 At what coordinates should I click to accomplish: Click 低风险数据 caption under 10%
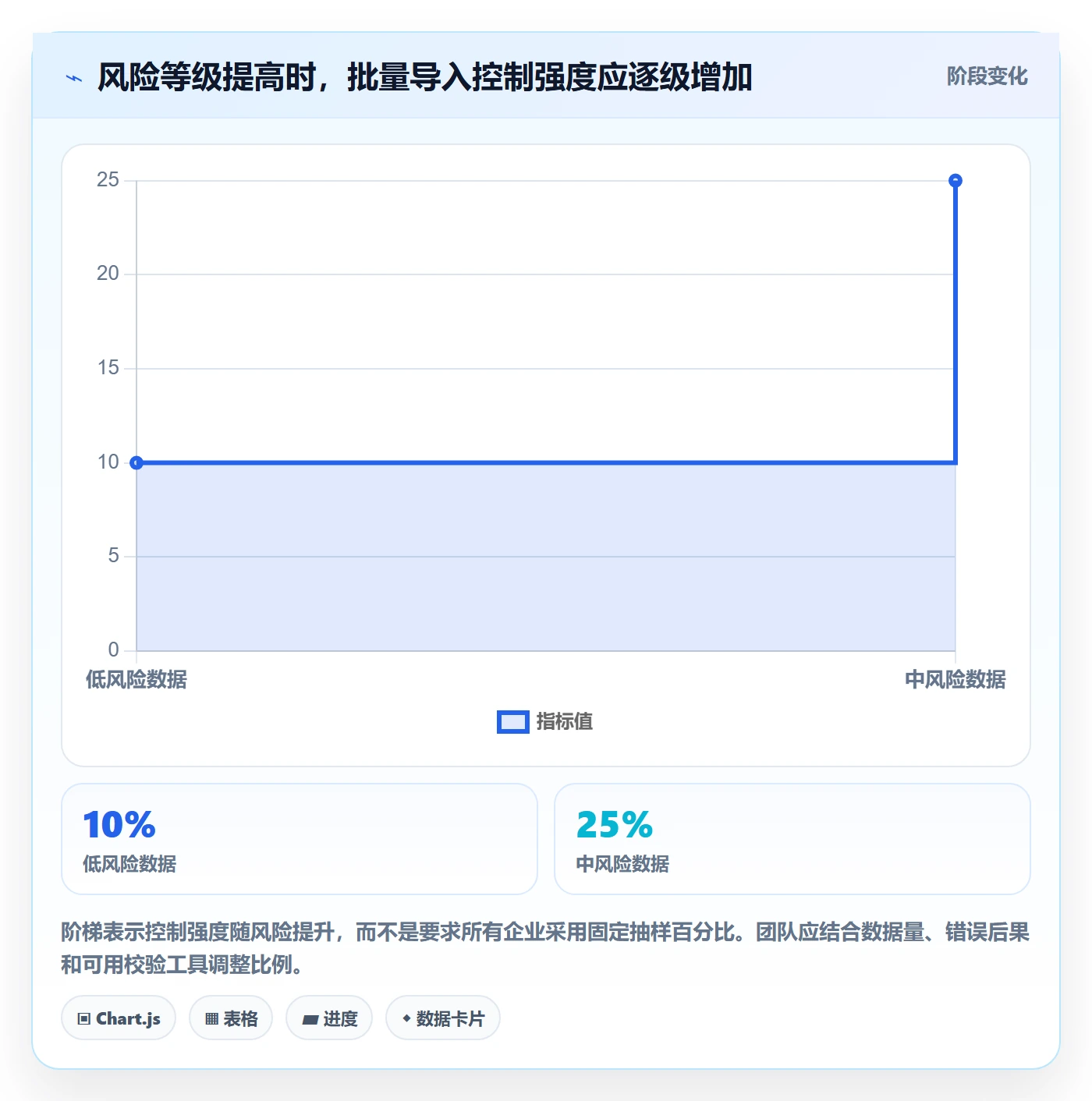129,864
